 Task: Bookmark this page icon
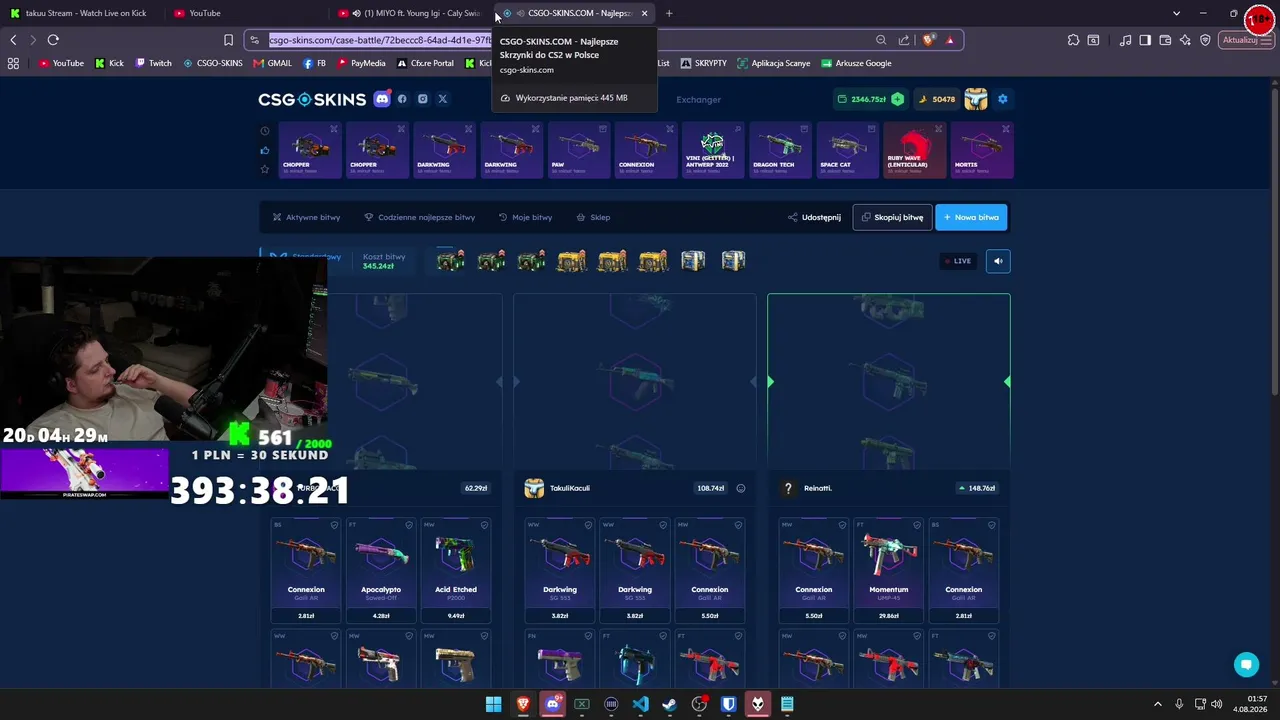click(228, 40)
